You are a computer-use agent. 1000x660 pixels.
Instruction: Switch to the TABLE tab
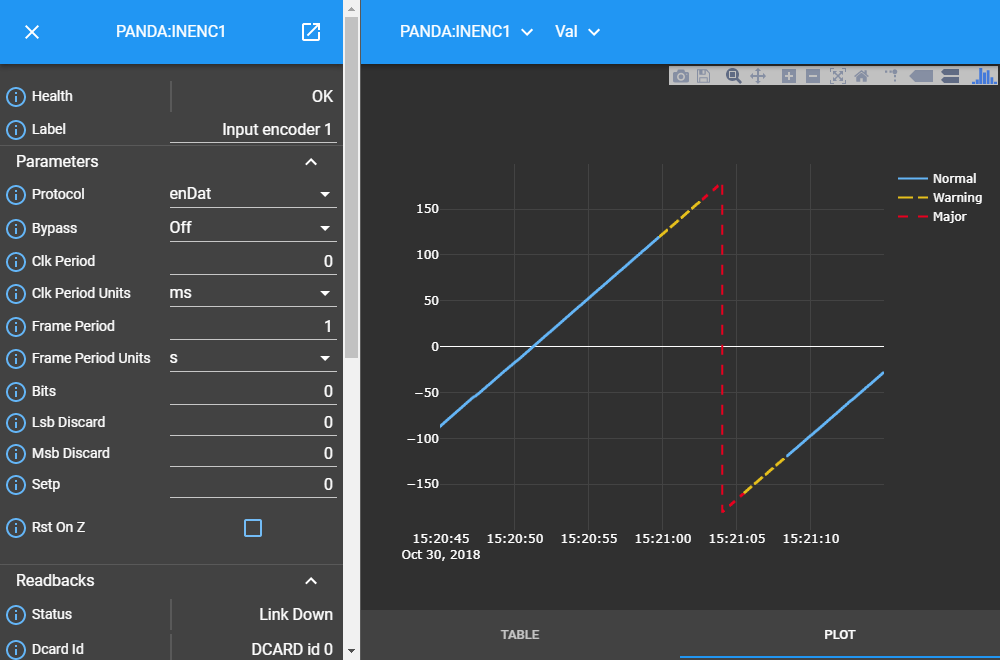coord(520,635)
